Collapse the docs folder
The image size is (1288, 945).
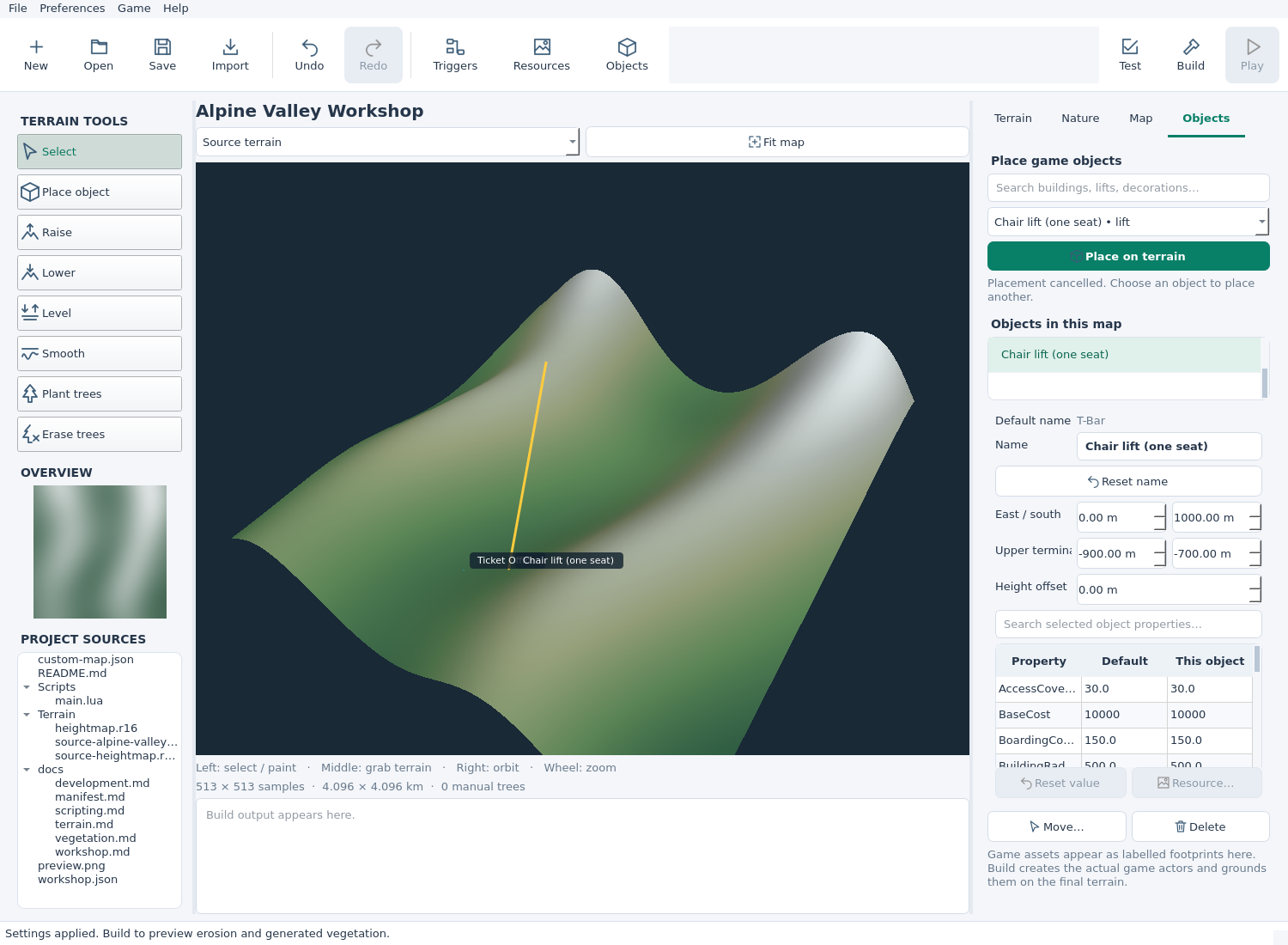click(x=27, y=770)
